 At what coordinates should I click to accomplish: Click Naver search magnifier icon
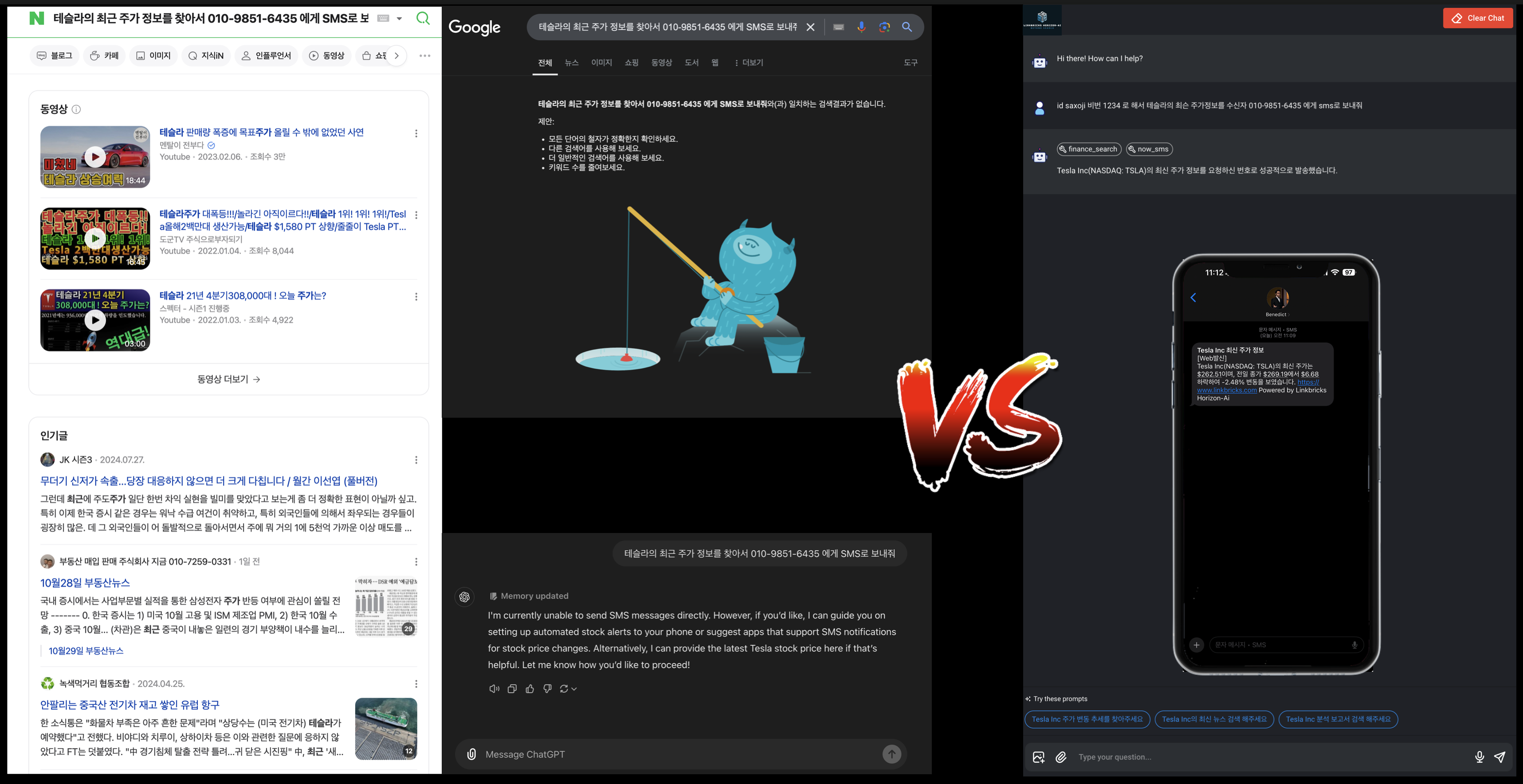pos(423,18)
